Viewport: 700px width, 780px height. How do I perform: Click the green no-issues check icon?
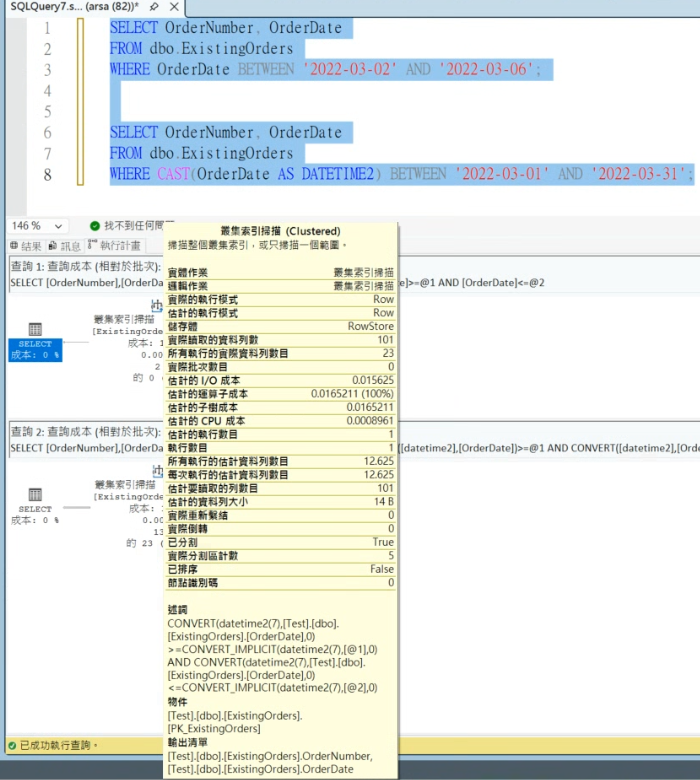click(x=95, y=226)
